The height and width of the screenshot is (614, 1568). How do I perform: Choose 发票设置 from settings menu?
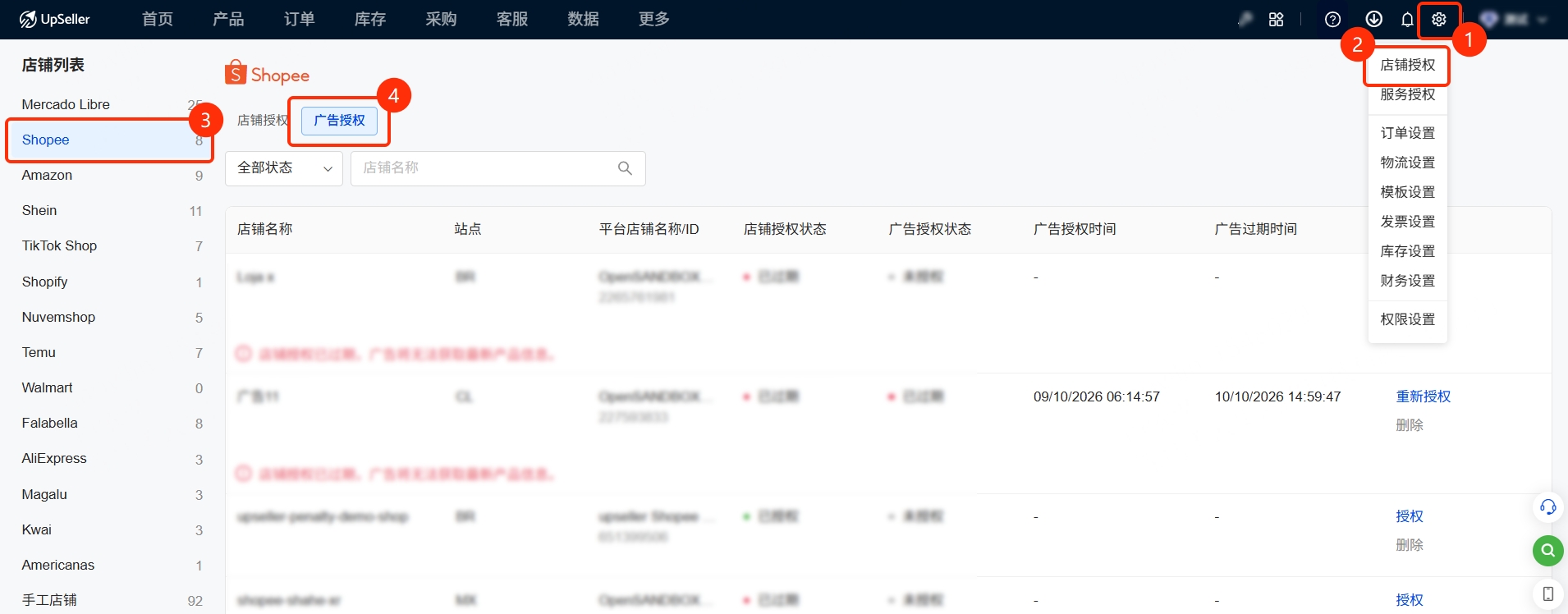[1407, 222]
